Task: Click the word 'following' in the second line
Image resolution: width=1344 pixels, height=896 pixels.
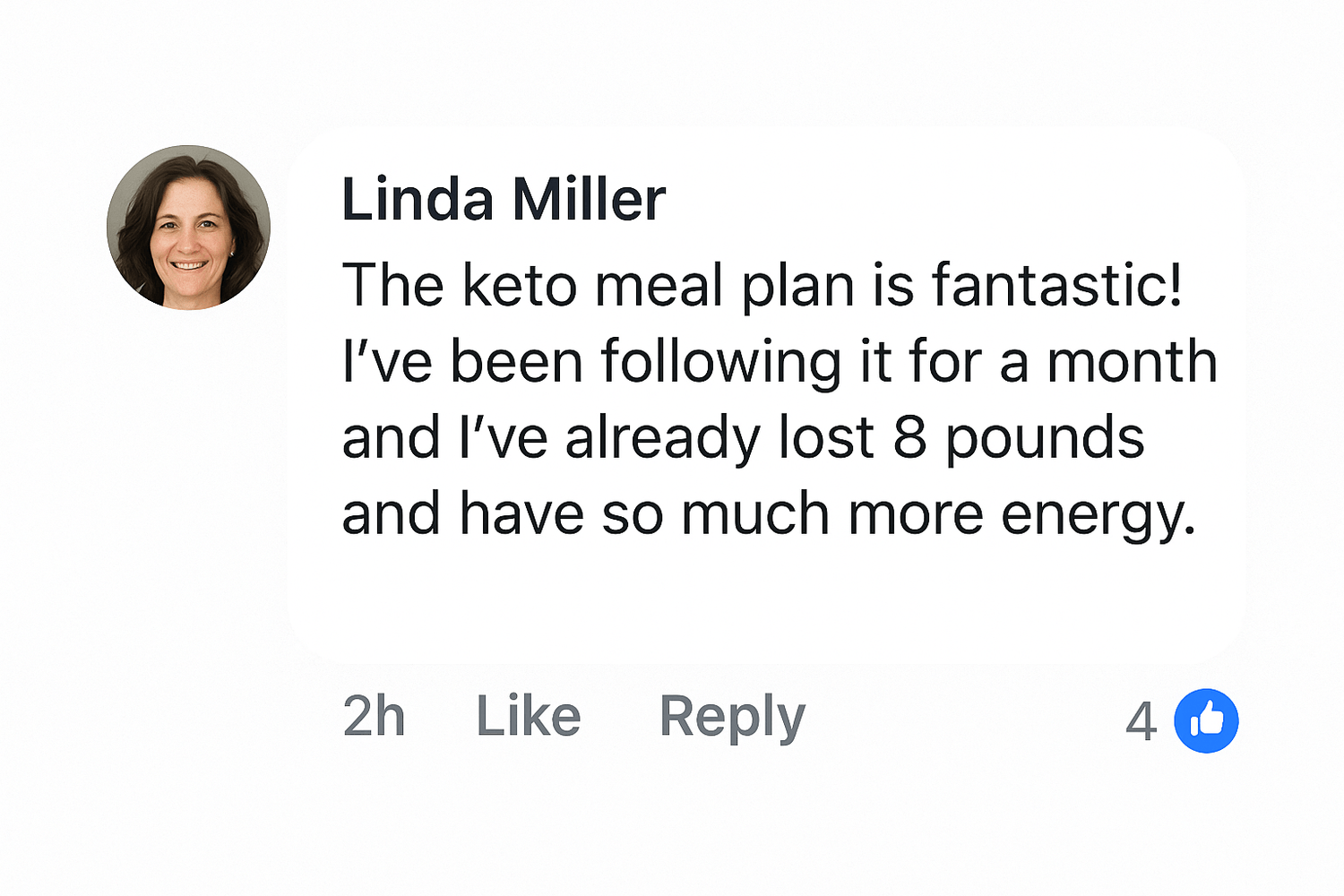Action: pos(721,364)
